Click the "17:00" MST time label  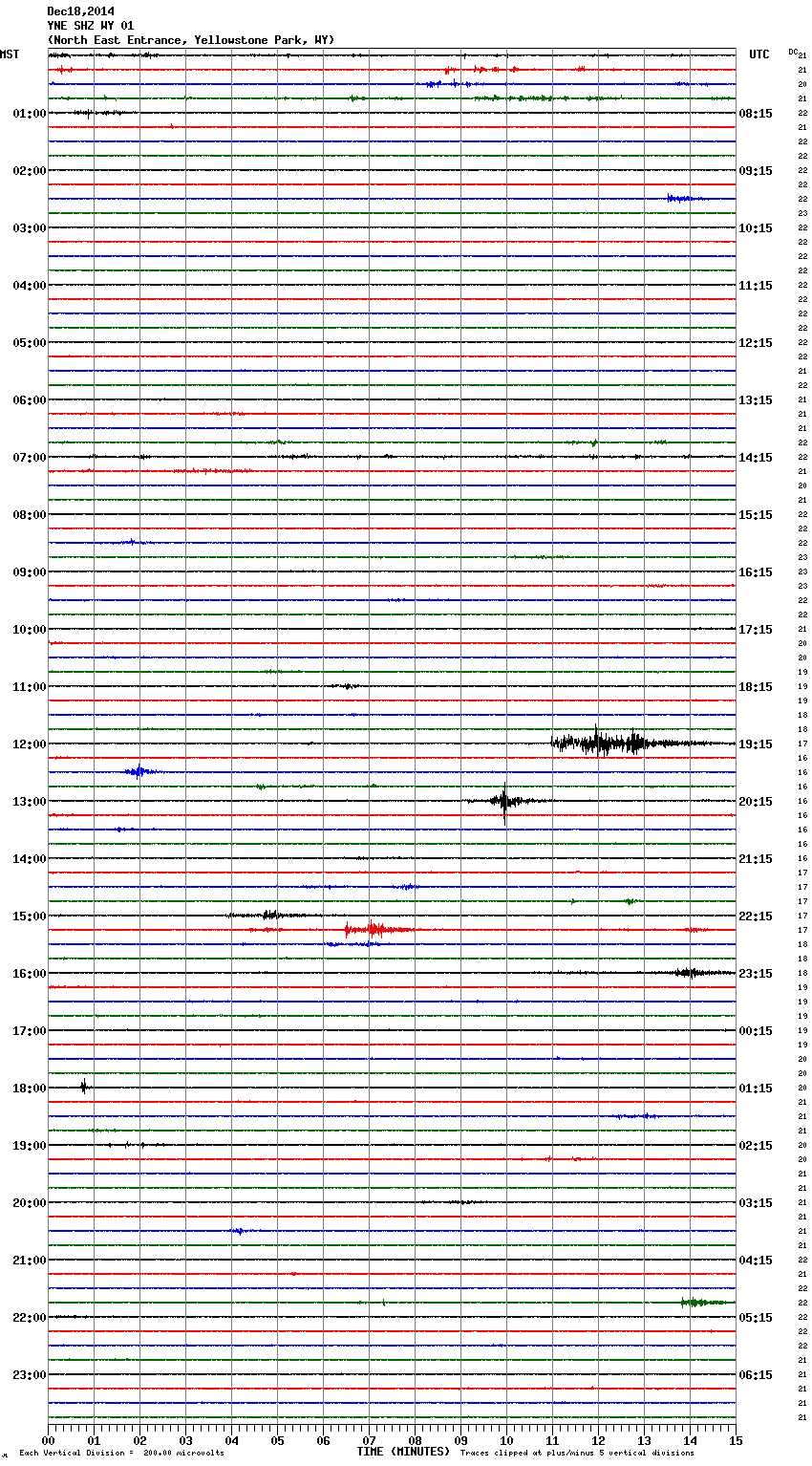[x=30, y=1031]
